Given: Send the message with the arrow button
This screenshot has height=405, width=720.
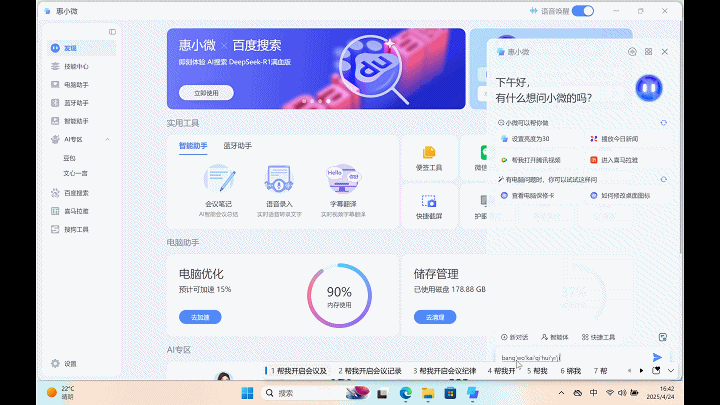Looking at the screenshot, I should (657, 357).
